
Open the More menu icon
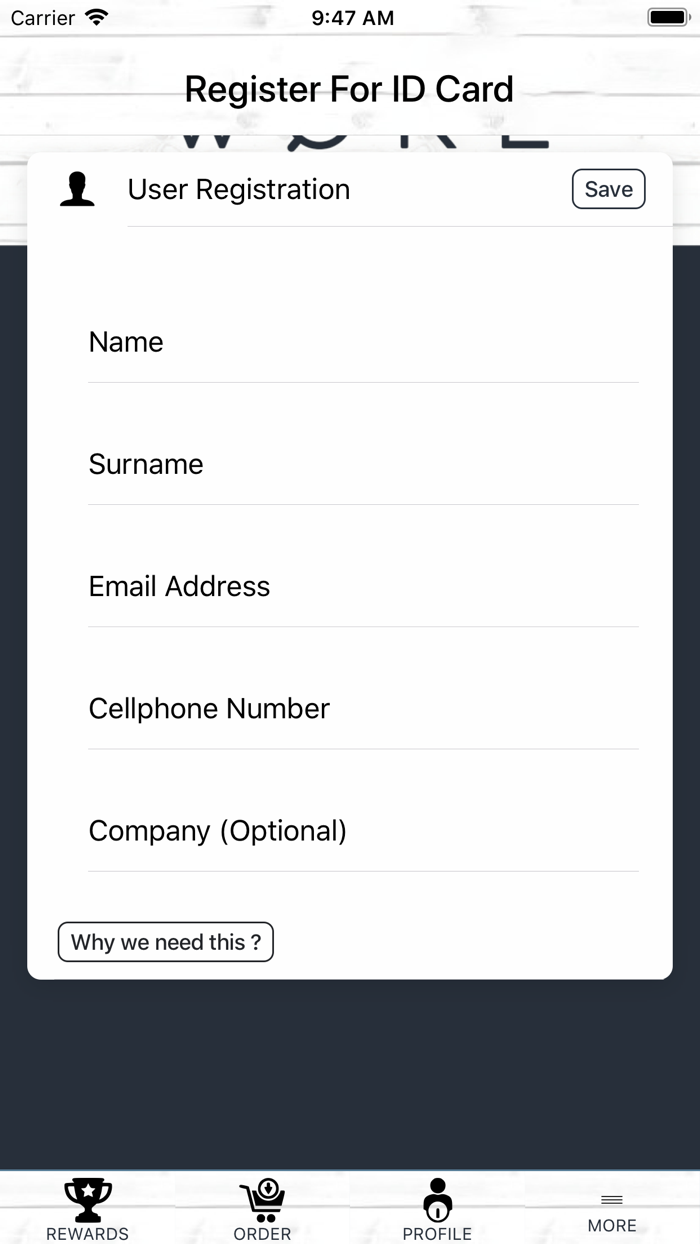click(612, 1199)
